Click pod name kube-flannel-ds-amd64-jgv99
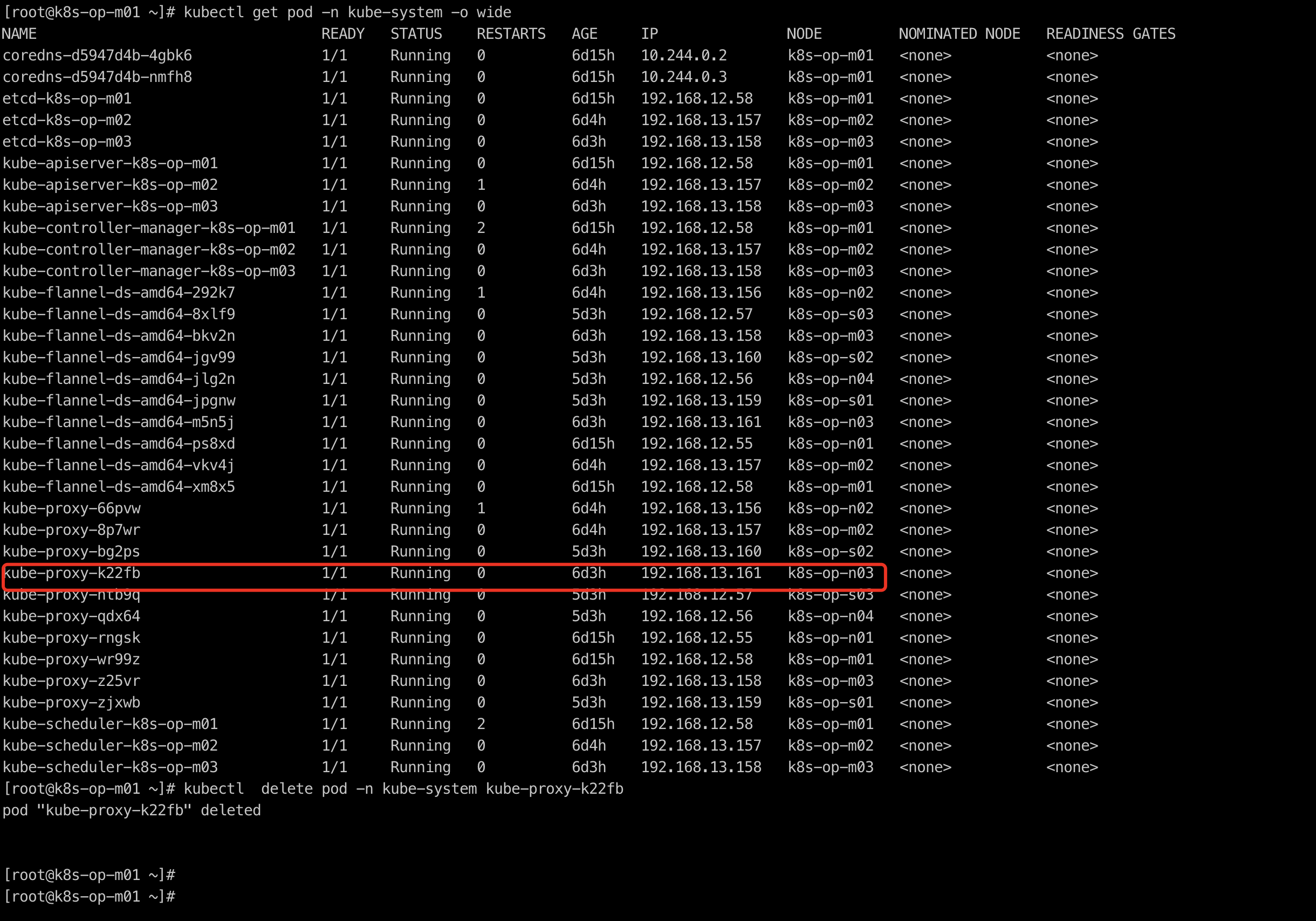This screenshot has height=921, width=1316. click(x=119, y=358)
